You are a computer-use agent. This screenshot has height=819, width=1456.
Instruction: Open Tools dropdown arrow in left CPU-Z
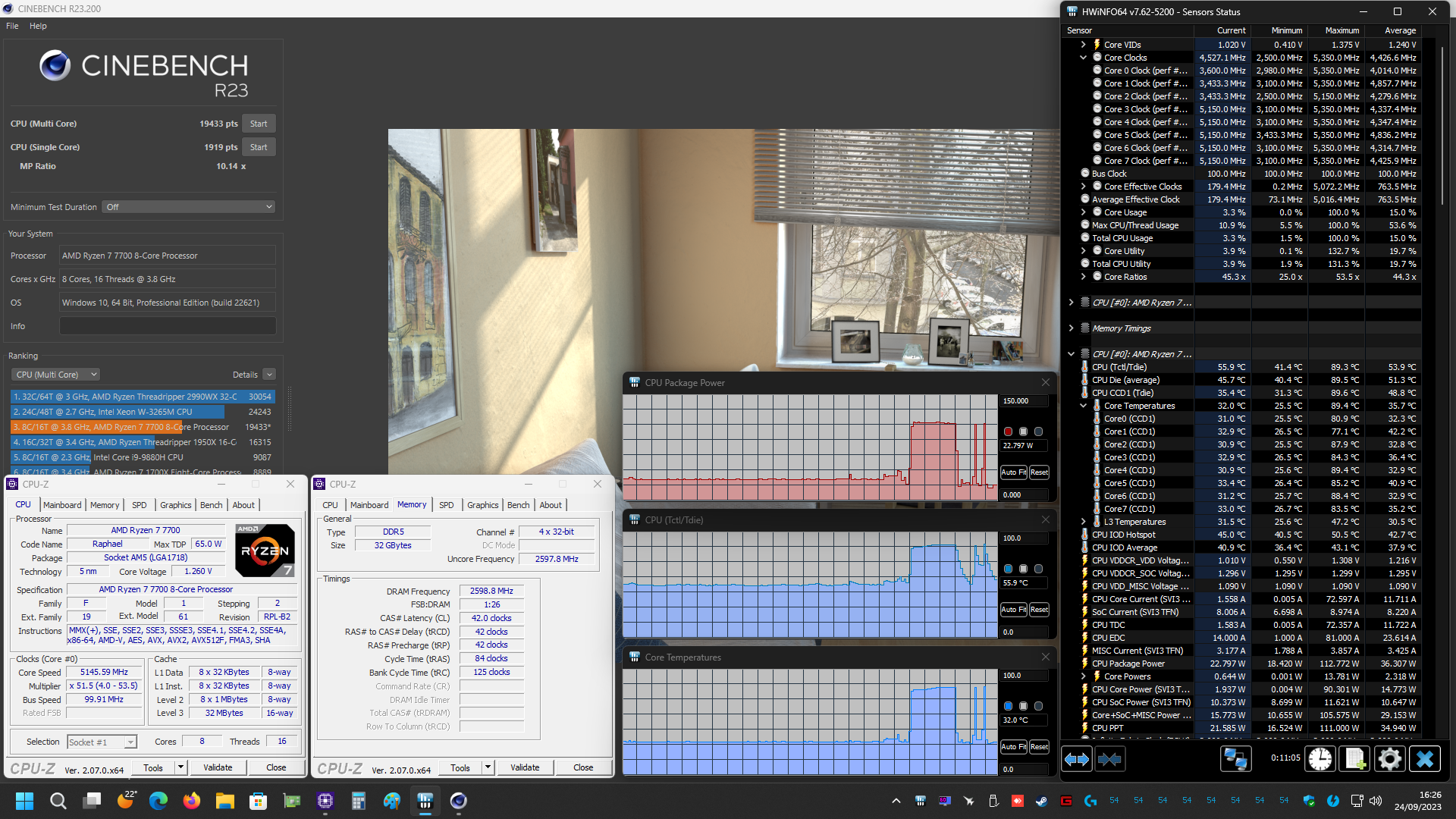tap(181, 767)
